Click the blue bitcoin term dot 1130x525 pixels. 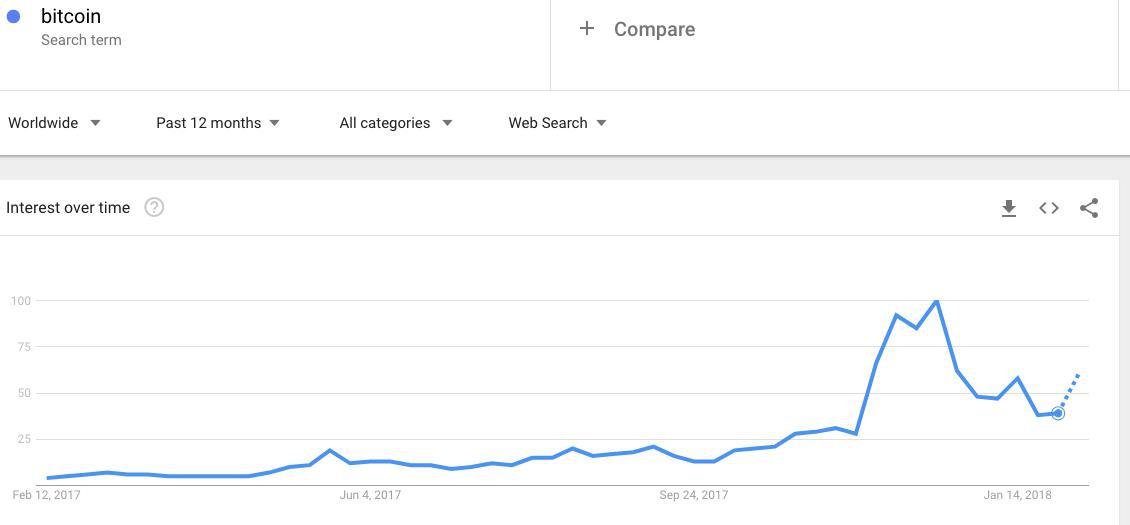click(14, 17)
